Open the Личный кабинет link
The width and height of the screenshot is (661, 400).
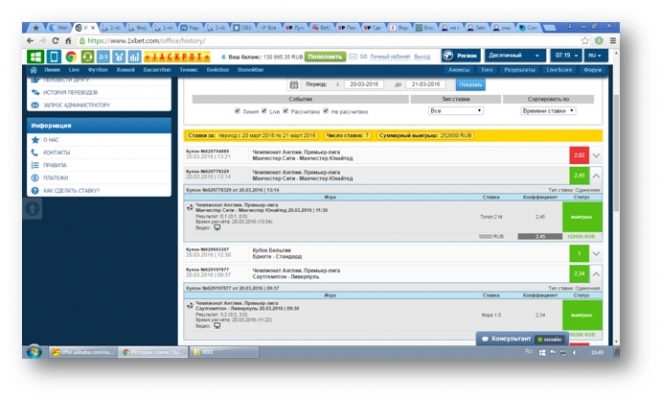coord(390,56)
